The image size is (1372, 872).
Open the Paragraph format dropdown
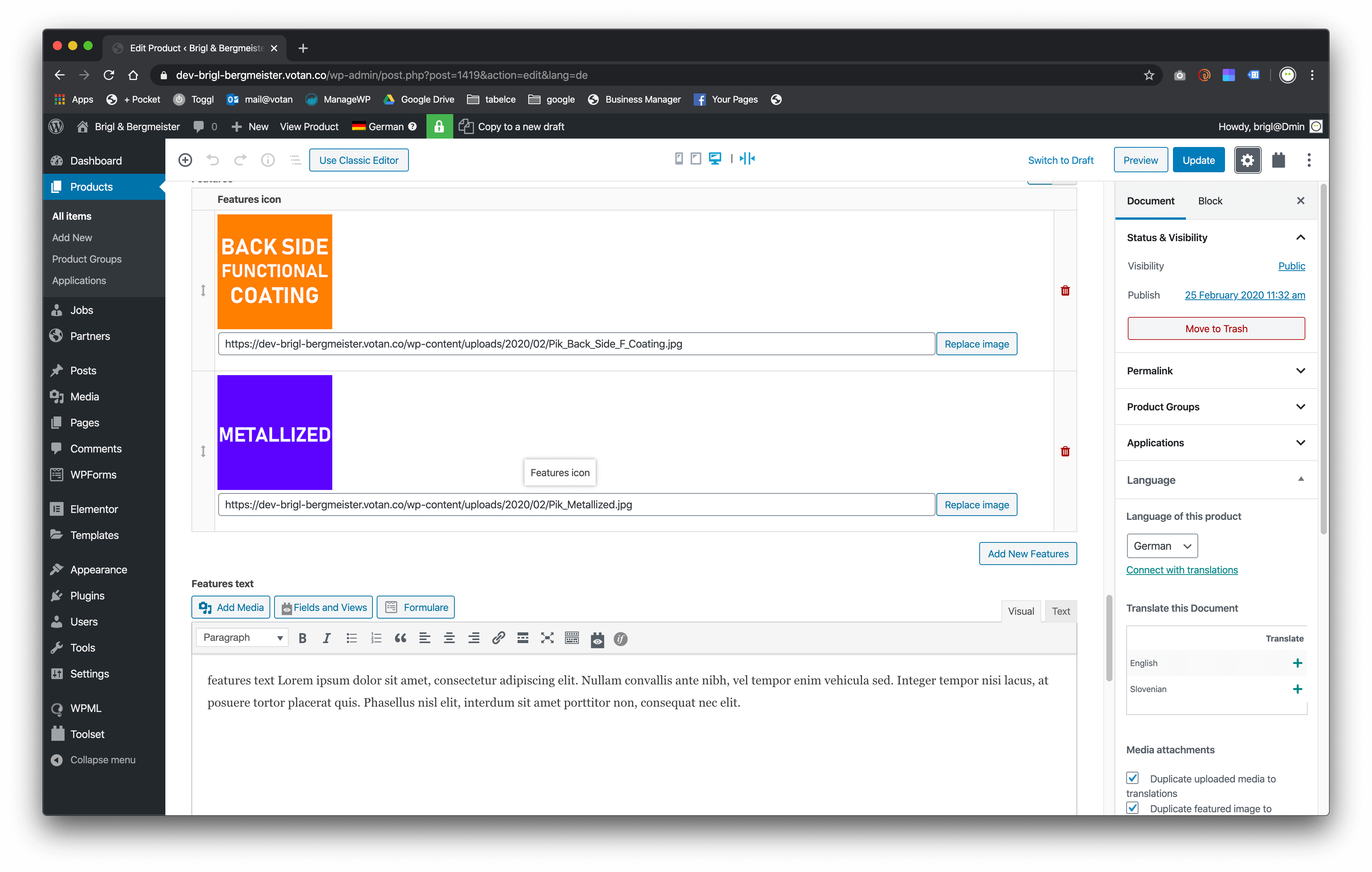click(x=242, y=637)
